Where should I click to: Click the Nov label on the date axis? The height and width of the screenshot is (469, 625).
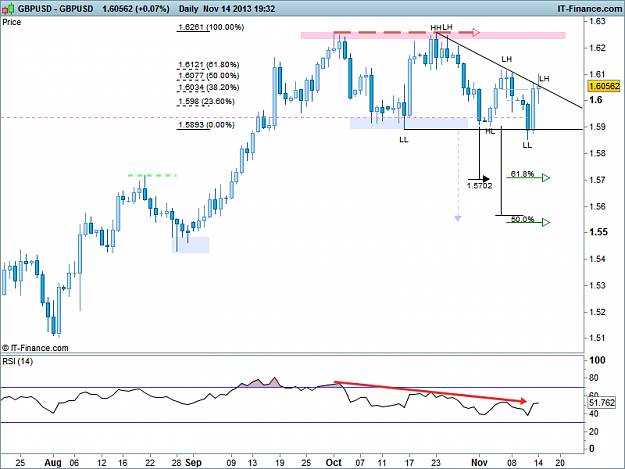tap(479, 463)
